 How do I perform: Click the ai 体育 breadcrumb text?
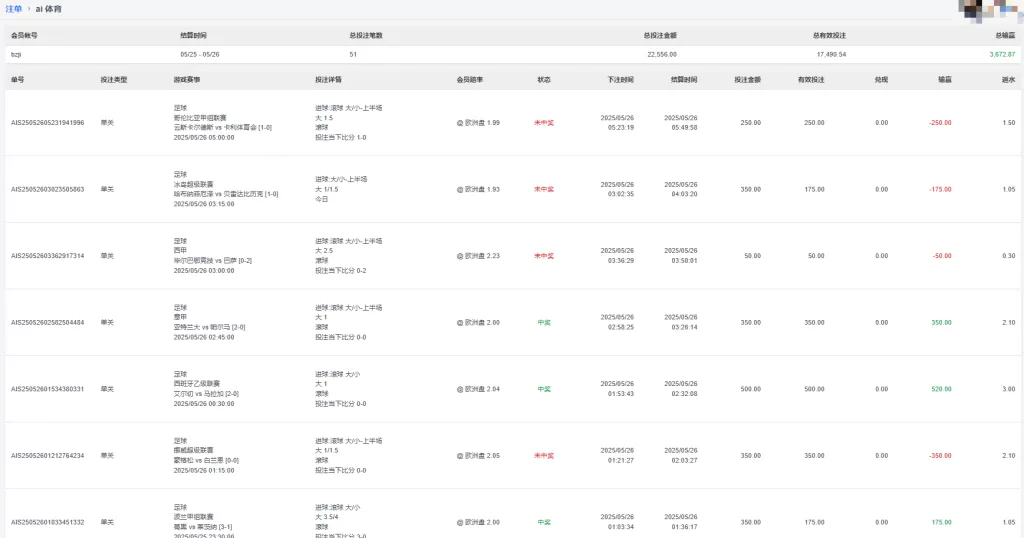(x=49, y=9)
